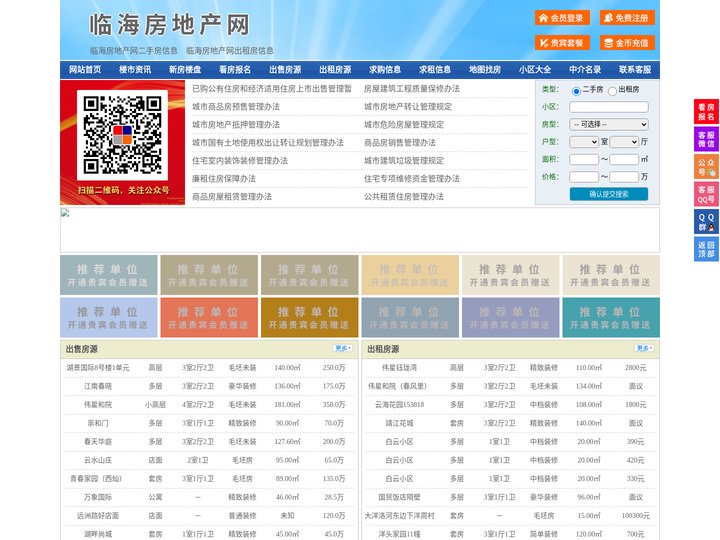The image size is (720, 540).
Task: Open the 贵宾套餐 button
Action: coord(562,43)
